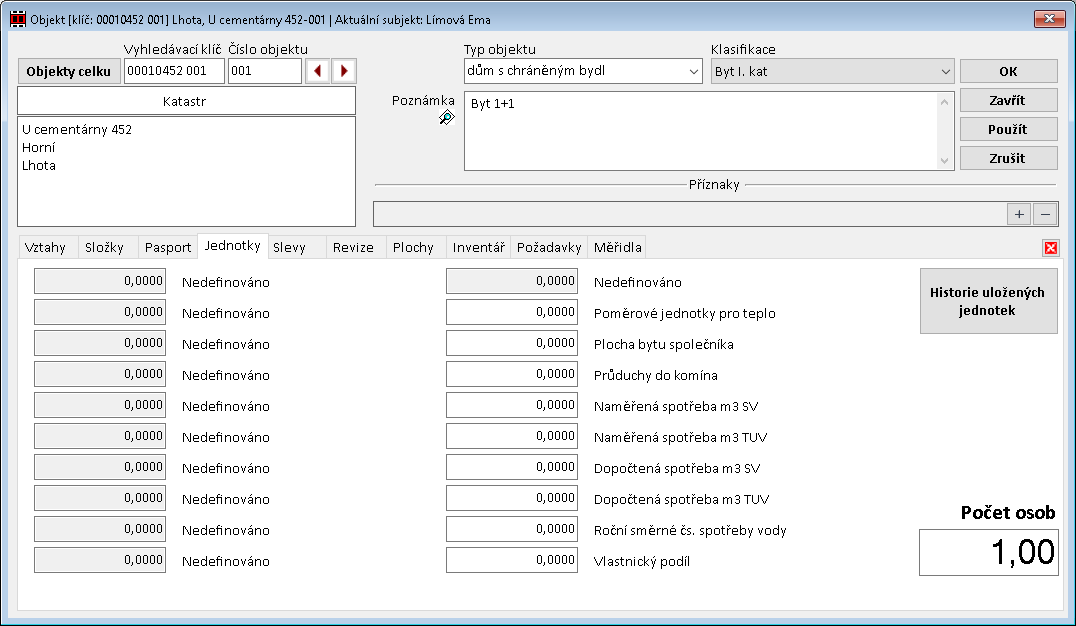Switch to the Pasport tab
1076x626 pixels.
pyautogui.click(x=167, y=247)
